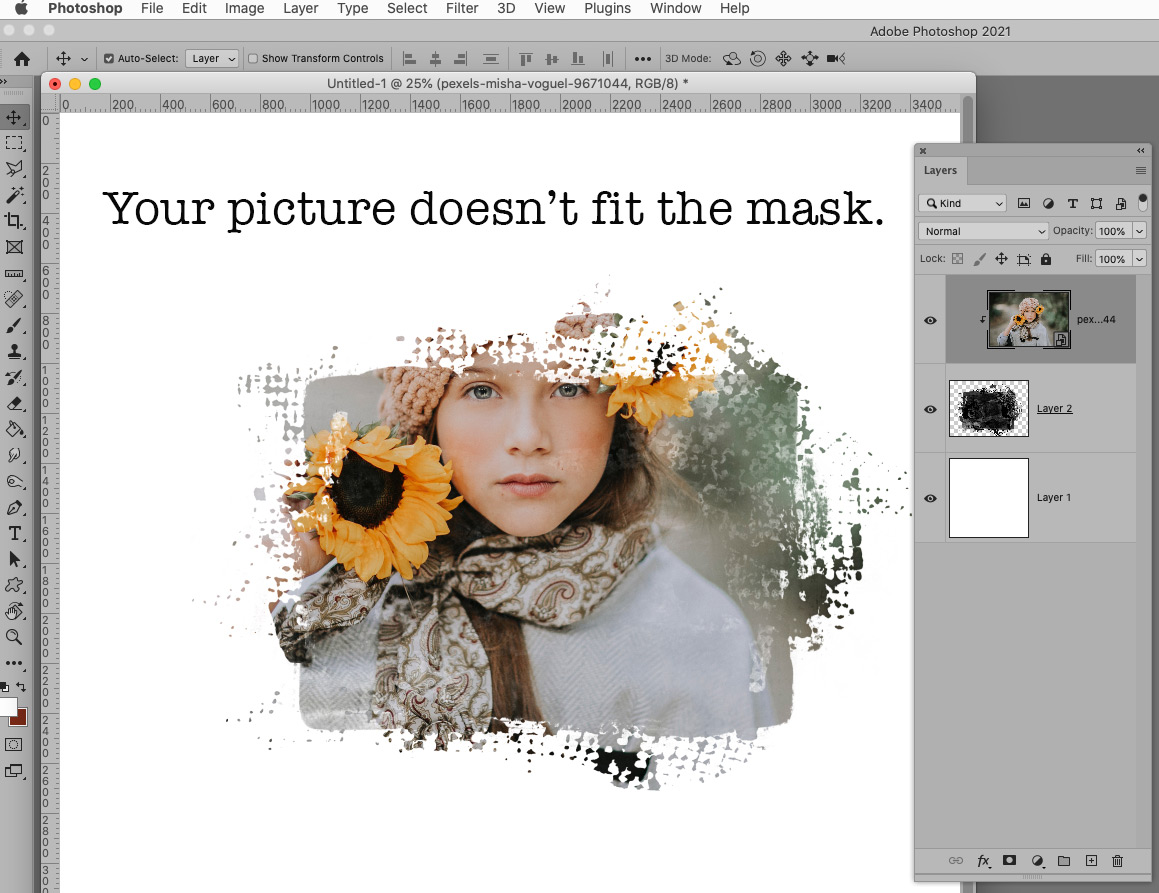
Task: Open the Normal blend mode dropdown
Action: coord(983,231)
